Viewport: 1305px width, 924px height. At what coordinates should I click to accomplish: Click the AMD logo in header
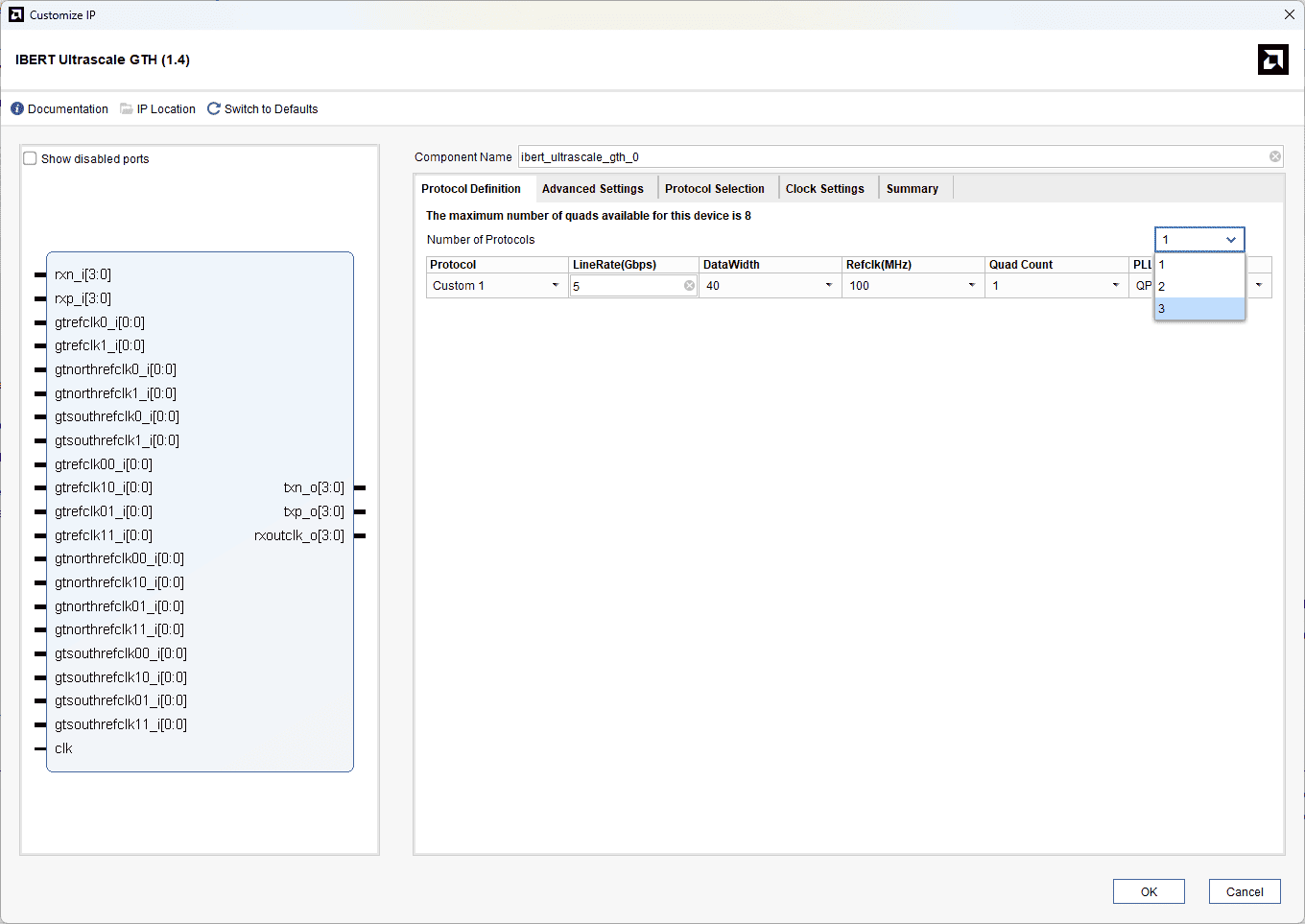tap(1272, 59)
